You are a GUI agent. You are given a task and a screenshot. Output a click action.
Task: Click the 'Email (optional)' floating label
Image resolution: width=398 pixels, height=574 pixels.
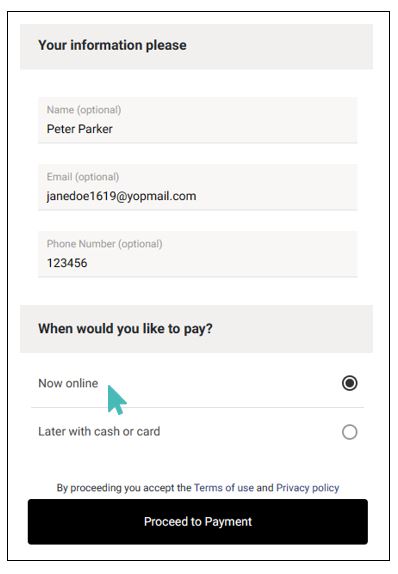click(83, 177)
